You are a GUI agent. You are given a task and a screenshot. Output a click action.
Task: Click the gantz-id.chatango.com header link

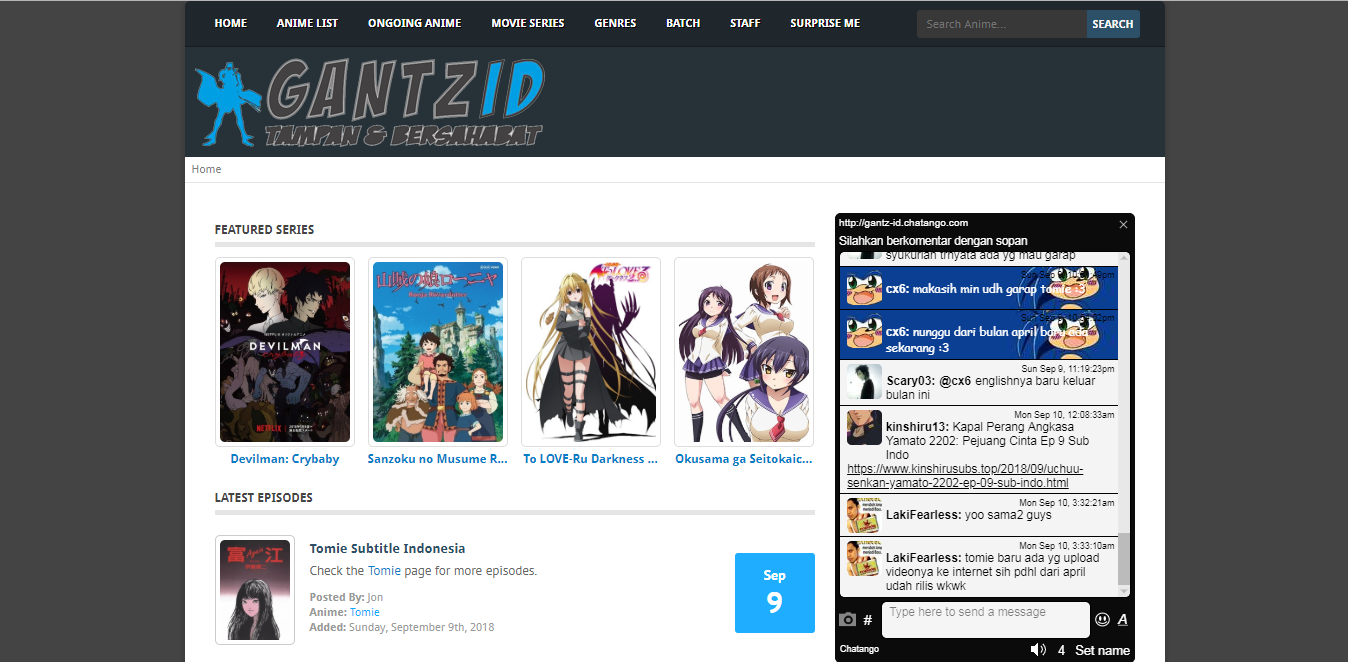pos(903,222)
